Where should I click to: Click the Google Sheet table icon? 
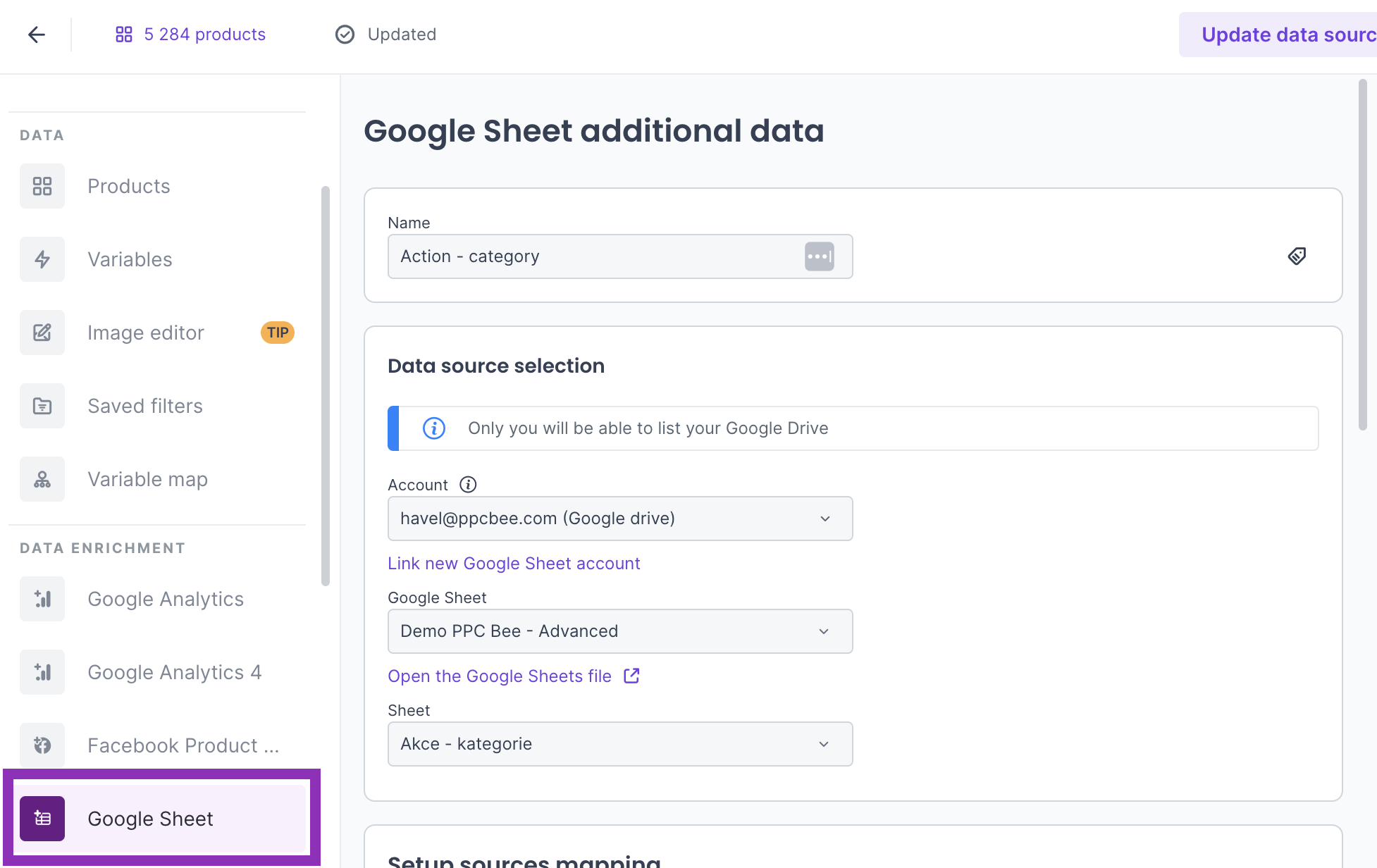point(42,819)
